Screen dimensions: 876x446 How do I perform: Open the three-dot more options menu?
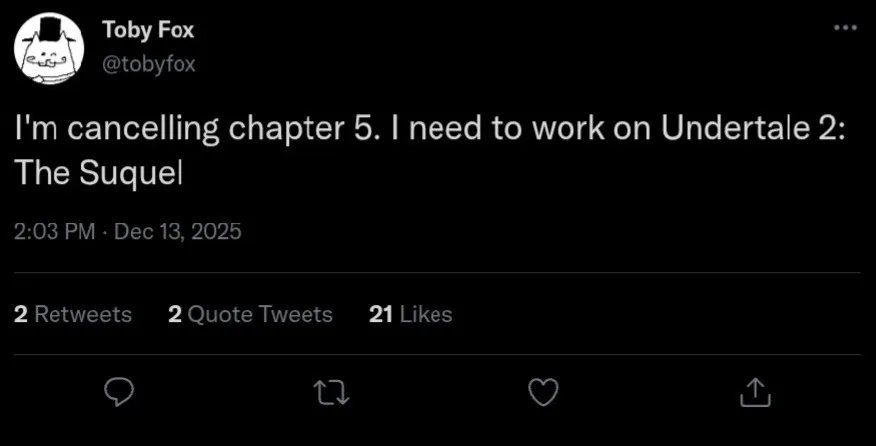coord(845,28)
